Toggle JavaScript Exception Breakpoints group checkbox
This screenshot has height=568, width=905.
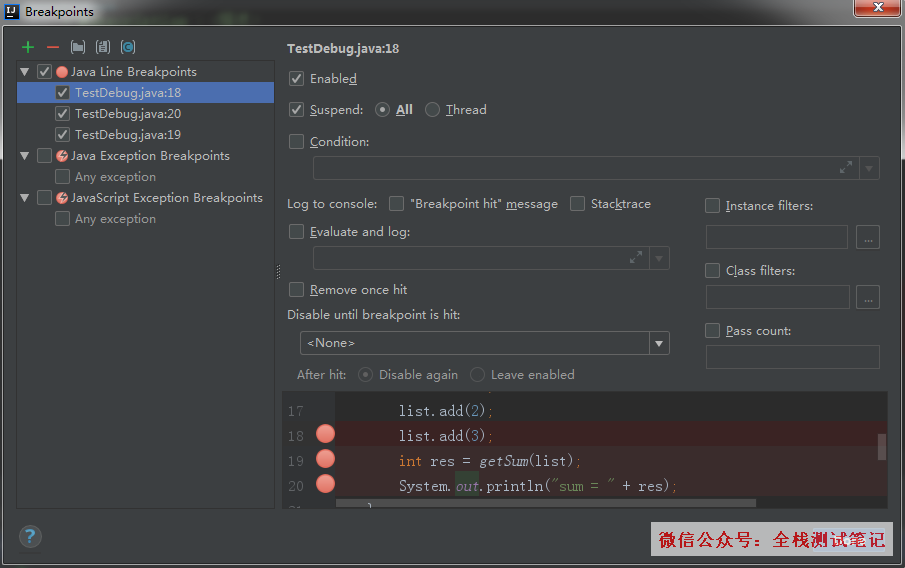[44, 198]
